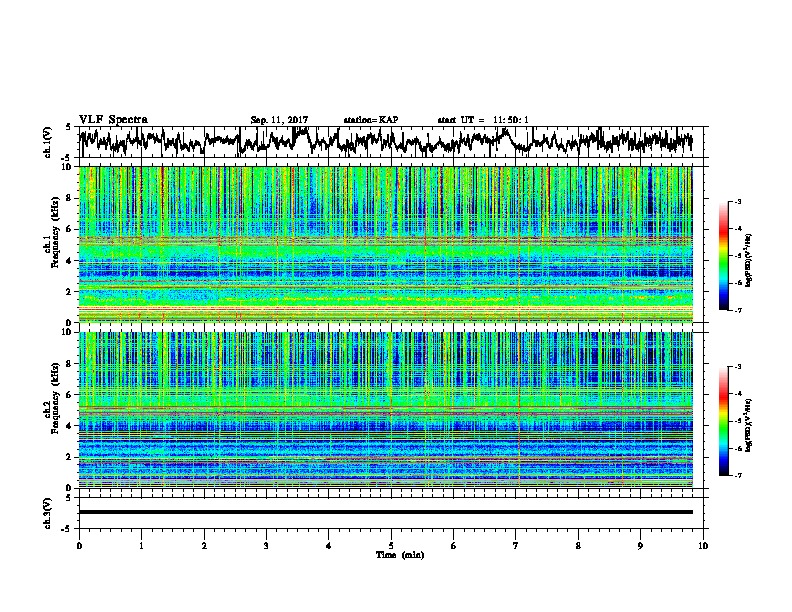
Task: Click time axis tick label "10"
Action: click(703, 546)
